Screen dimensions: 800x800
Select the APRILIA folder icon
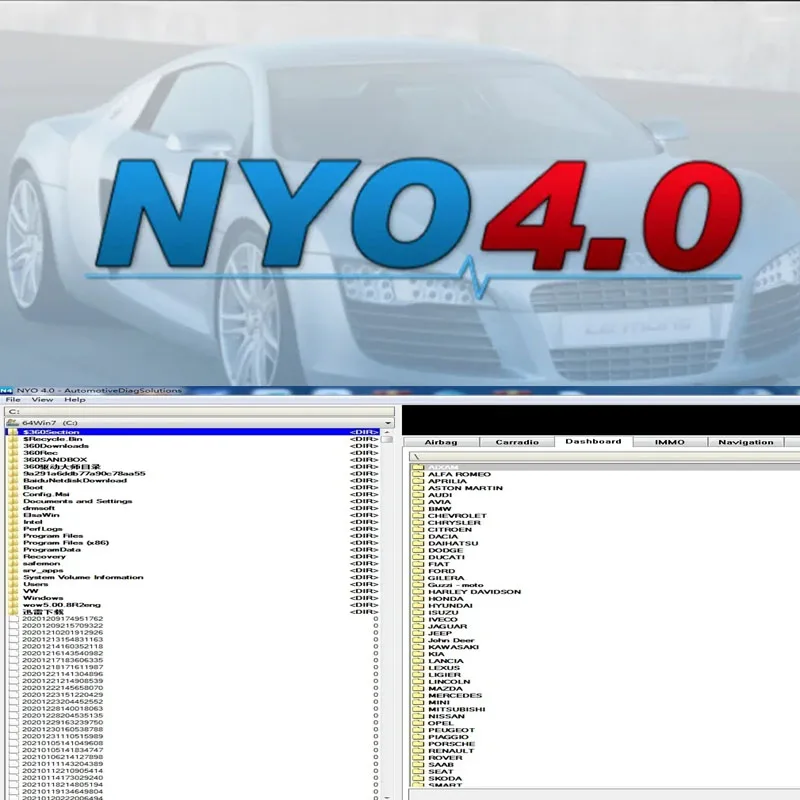418,481
